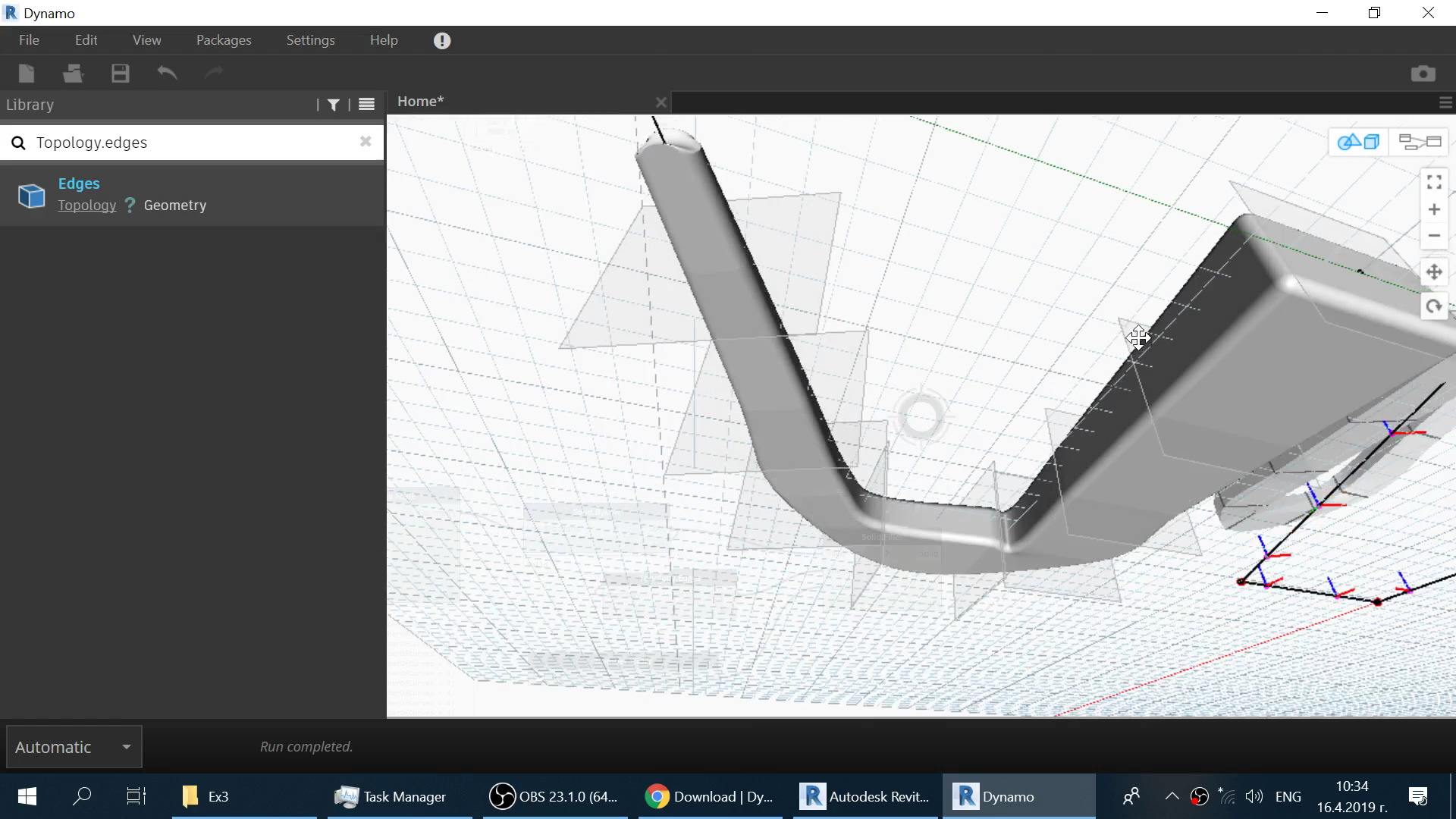
Task: Enable the pan mode icon
Action: point(1433,272)
